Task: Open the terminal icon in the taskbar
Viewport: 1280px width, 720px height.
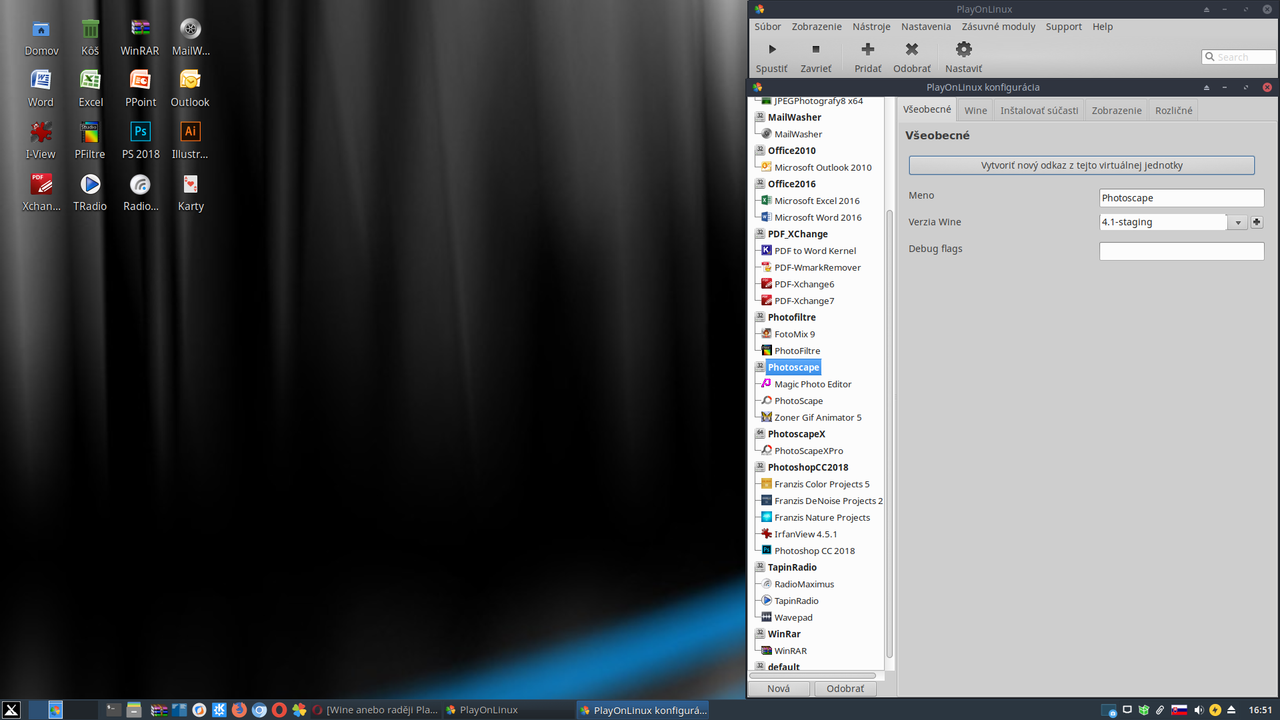Action: (x=113, y=710)
